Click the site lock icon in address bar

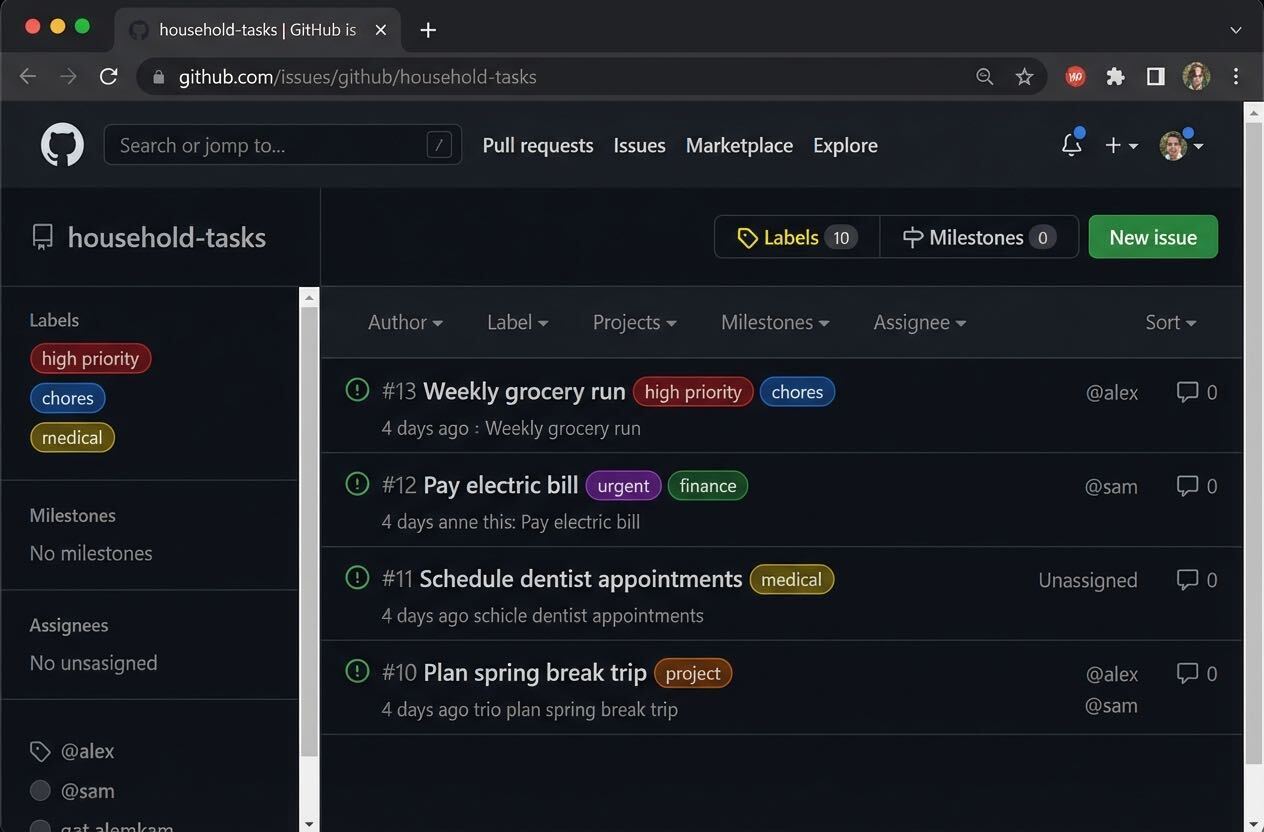(158, 77)
